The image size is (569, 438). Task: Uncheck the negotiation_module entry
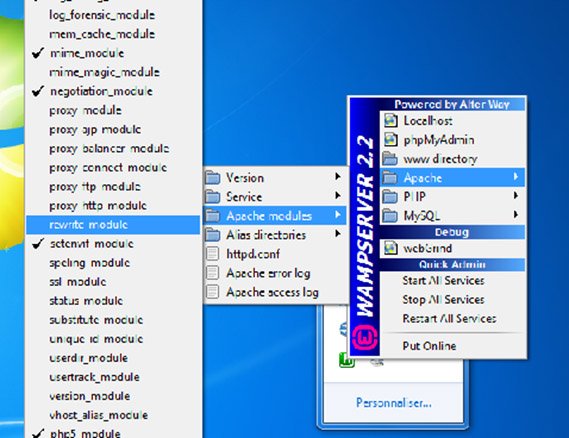[x=38, y=91]
